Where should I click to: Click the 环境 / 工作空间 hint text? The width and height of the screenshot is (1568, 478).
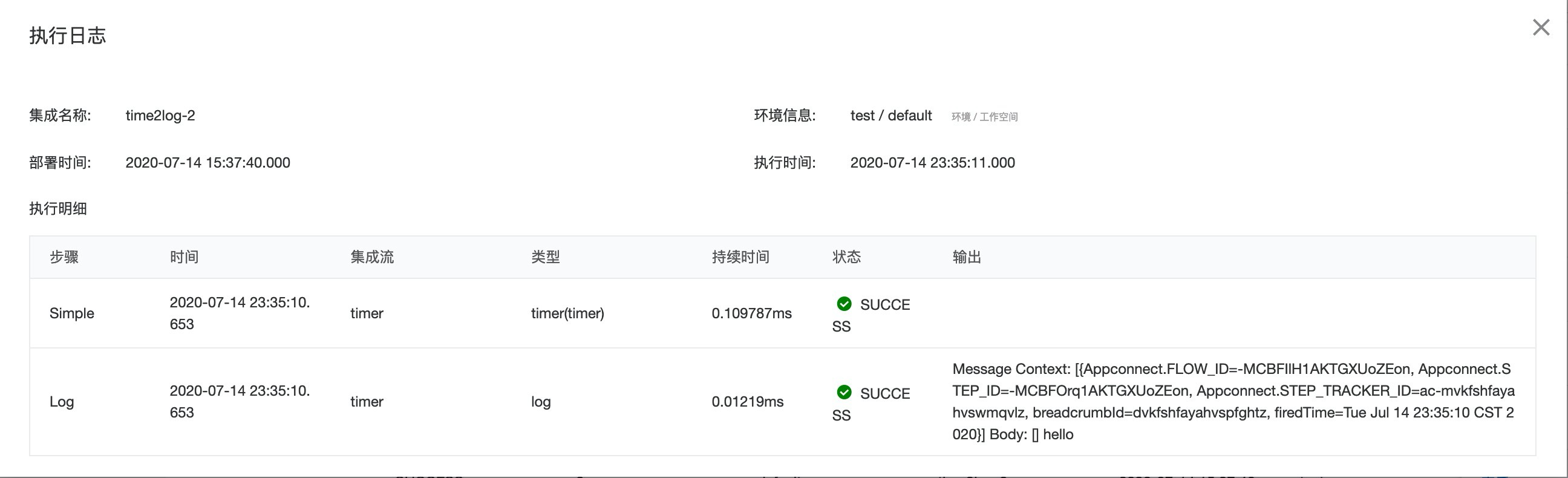(x=984, y=117)
